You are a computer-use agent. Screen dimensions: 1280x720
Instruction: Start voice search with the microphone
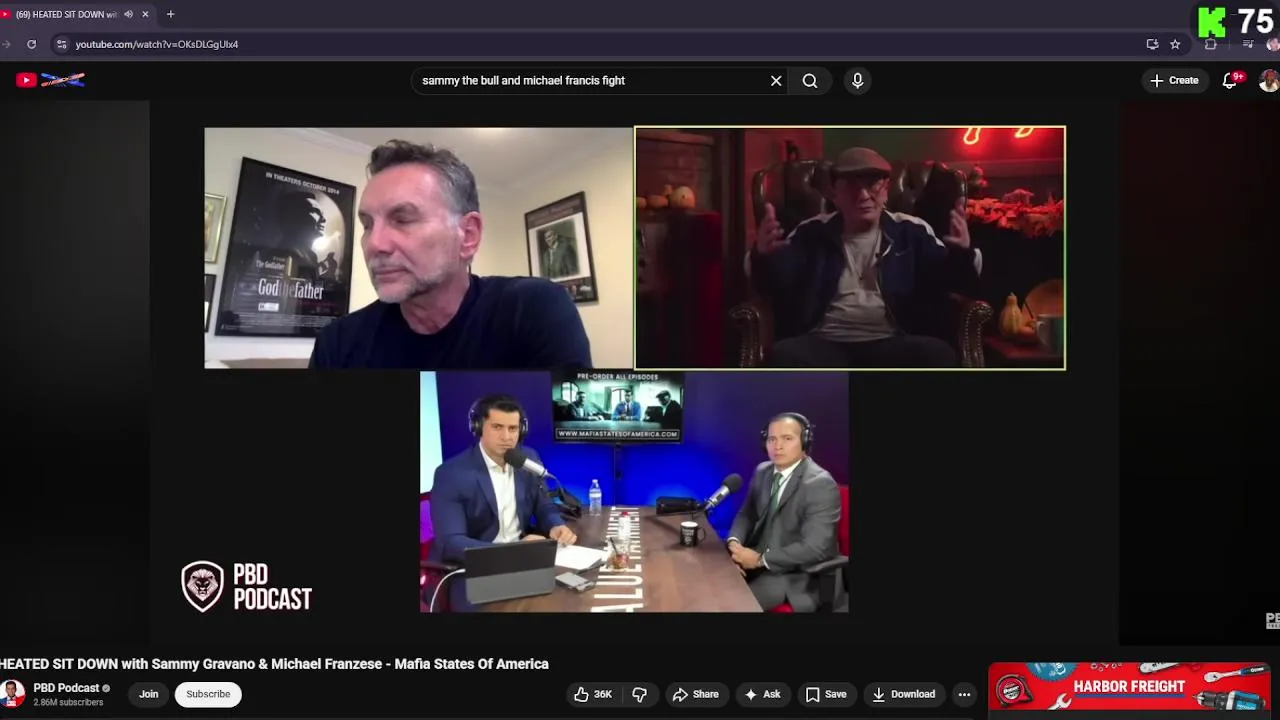857,81
